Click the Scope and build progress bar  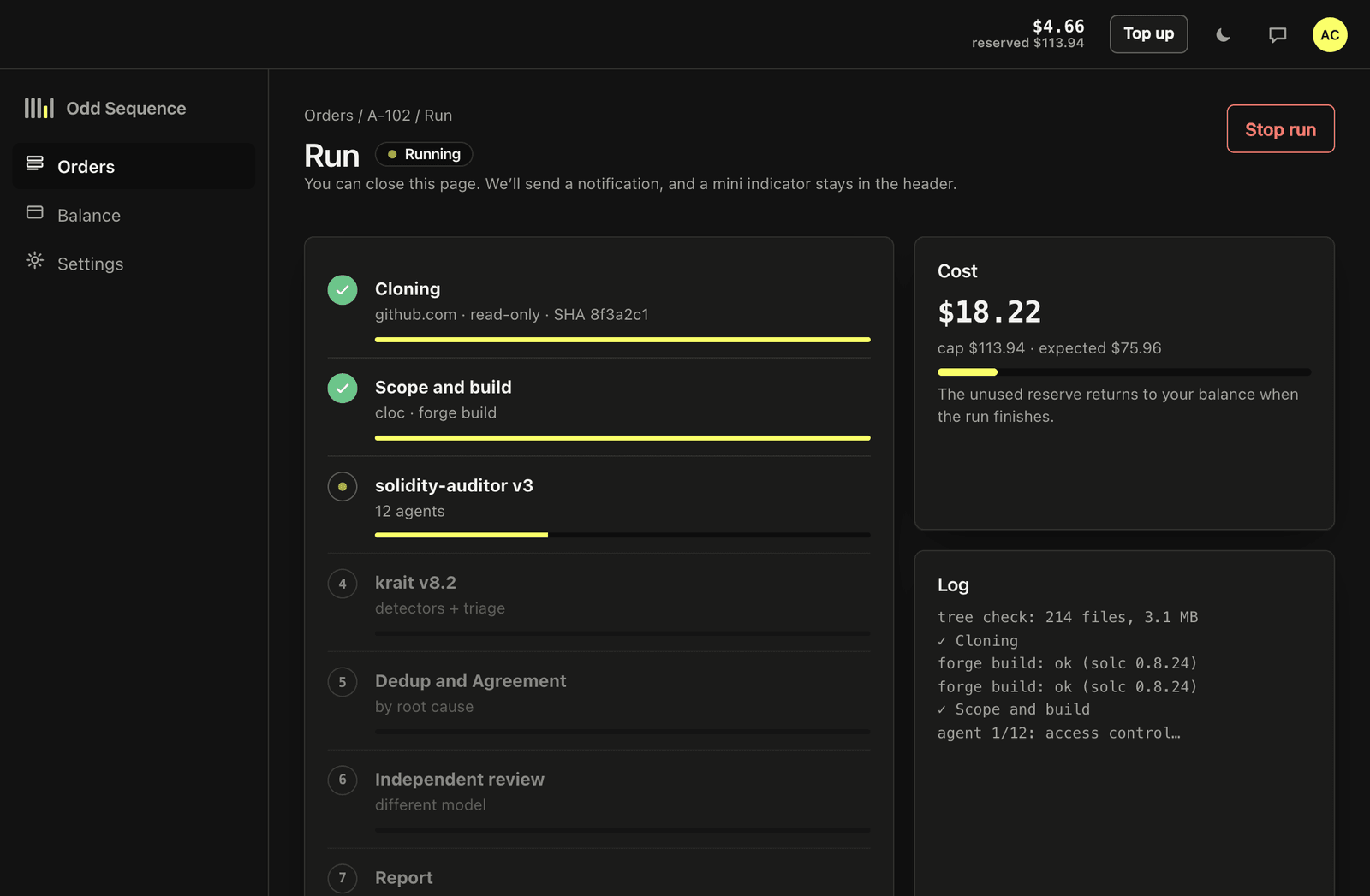tap(622, 438)
